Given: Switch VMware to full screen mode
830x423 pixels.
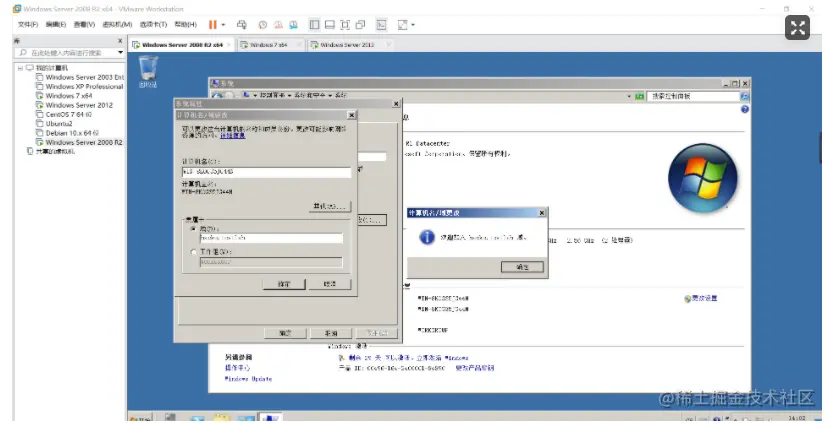Looking at the screenshot, I should tap(345, 24).
